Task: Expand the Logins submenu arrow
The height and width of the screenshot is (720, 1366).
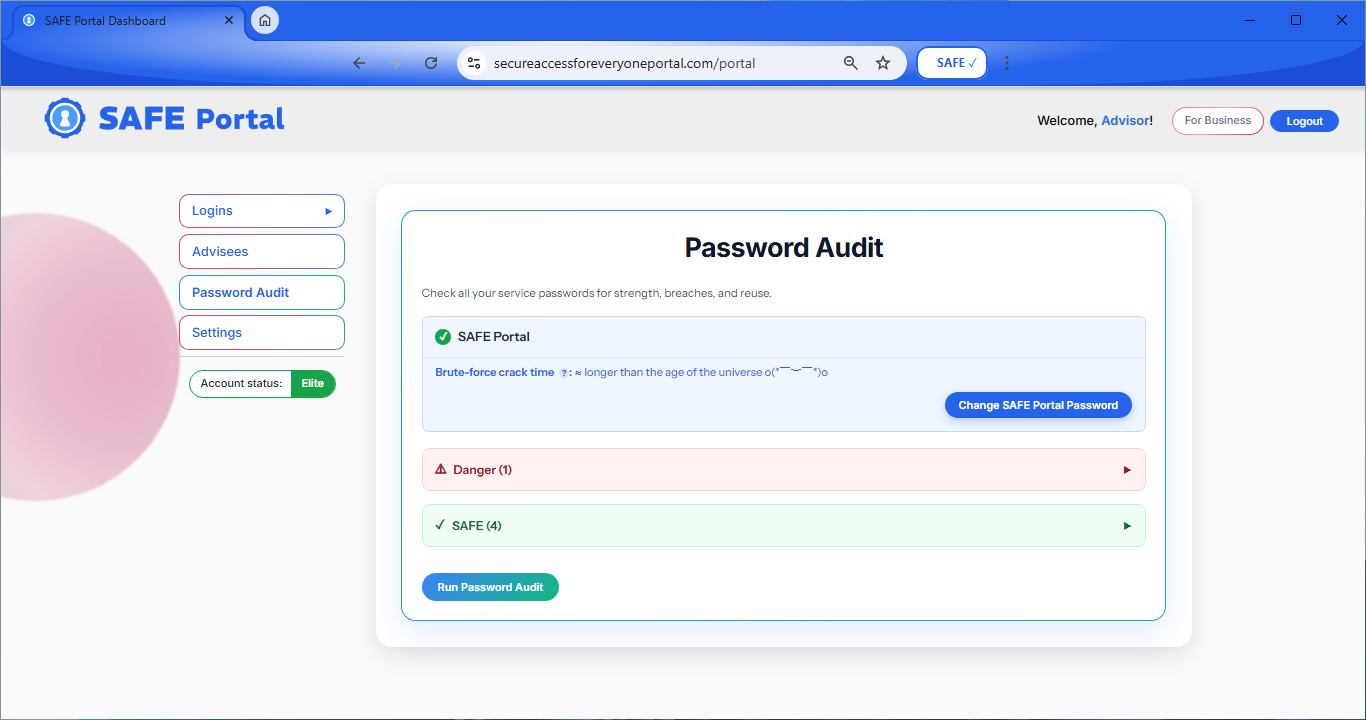Action: tap(328, 211)
